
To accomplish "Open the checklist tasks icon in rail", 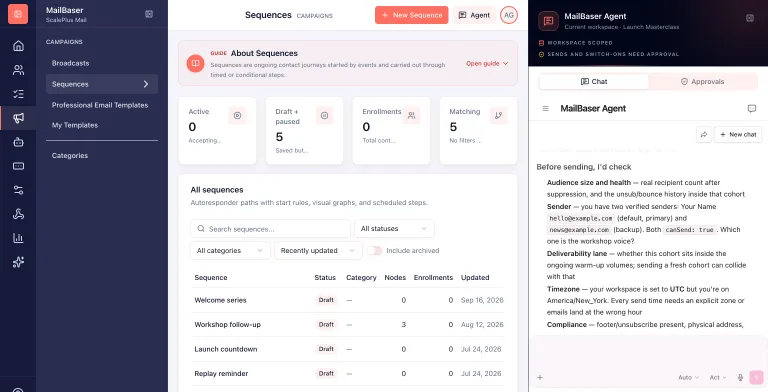I will coord(18,94).
